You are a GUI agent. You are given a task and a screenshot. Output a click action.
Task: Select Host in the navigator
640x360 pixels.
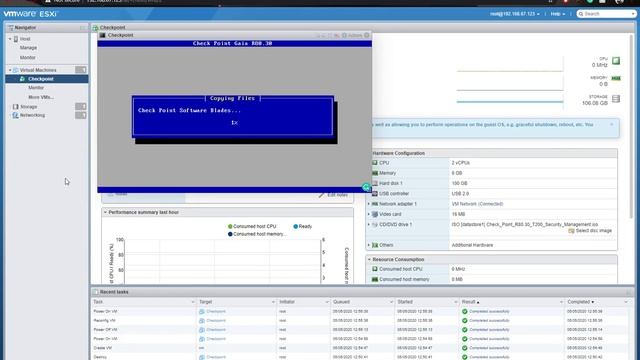[25, 39]
